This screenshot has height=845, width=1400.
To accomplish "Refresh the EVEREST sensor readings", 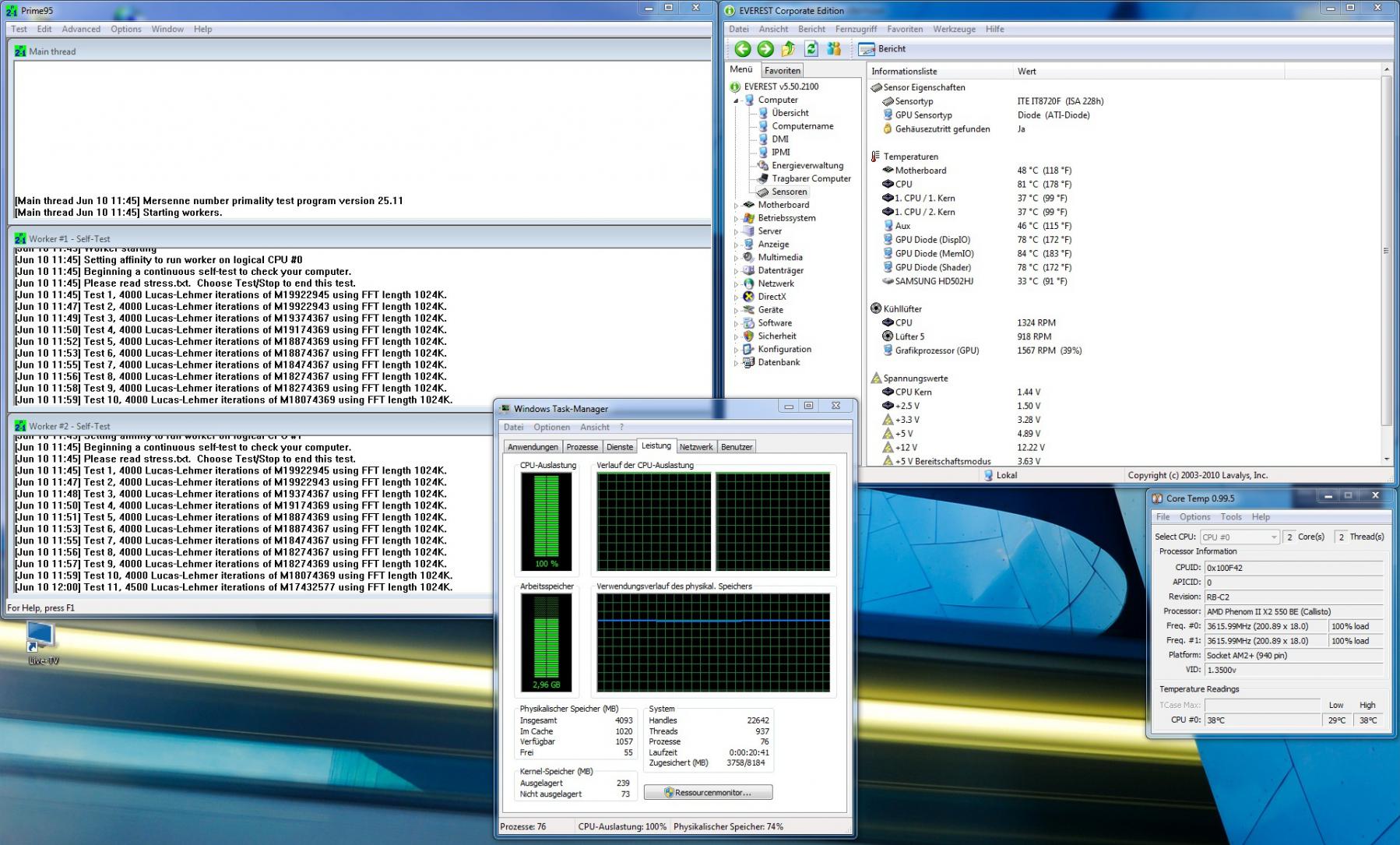I will point(811,49).
